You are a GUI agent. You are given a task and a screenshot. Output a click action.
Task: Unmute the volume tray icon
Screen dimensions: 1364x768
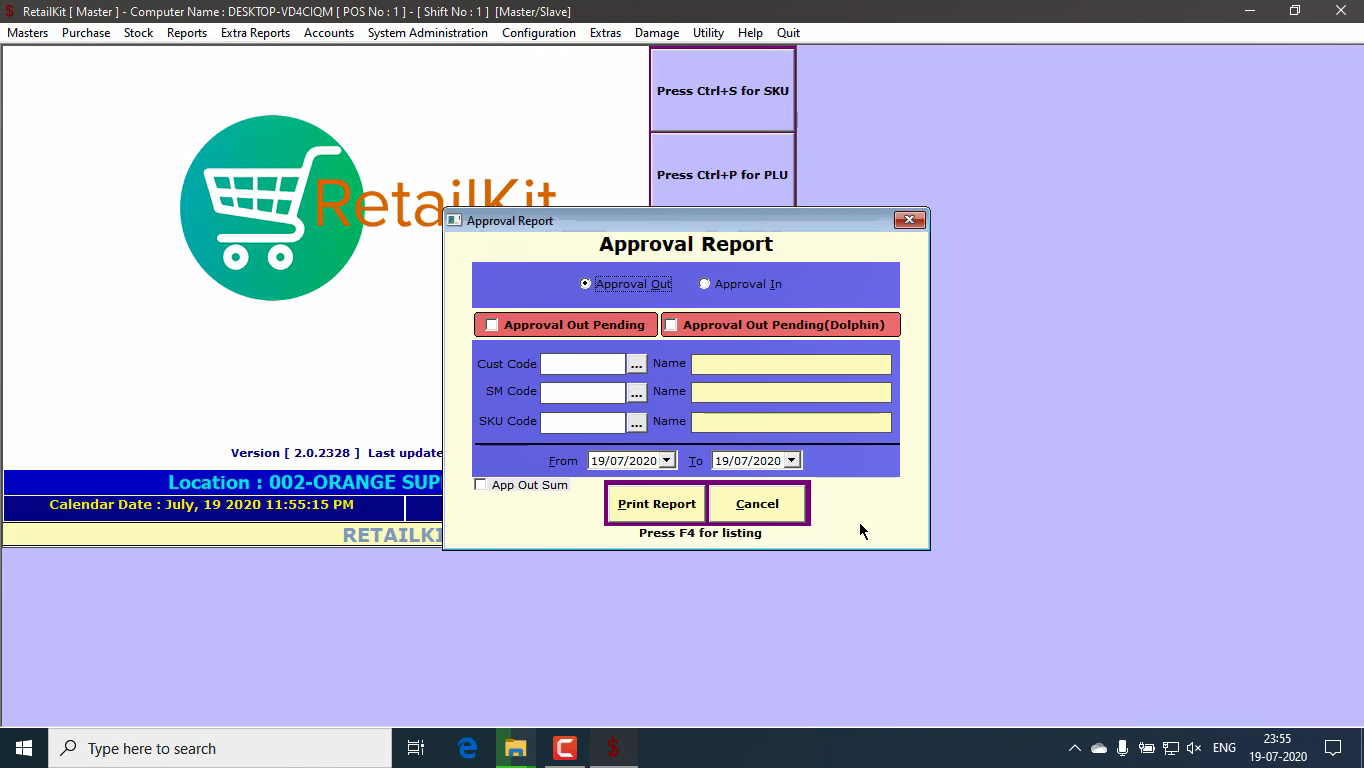point(1193,748)
